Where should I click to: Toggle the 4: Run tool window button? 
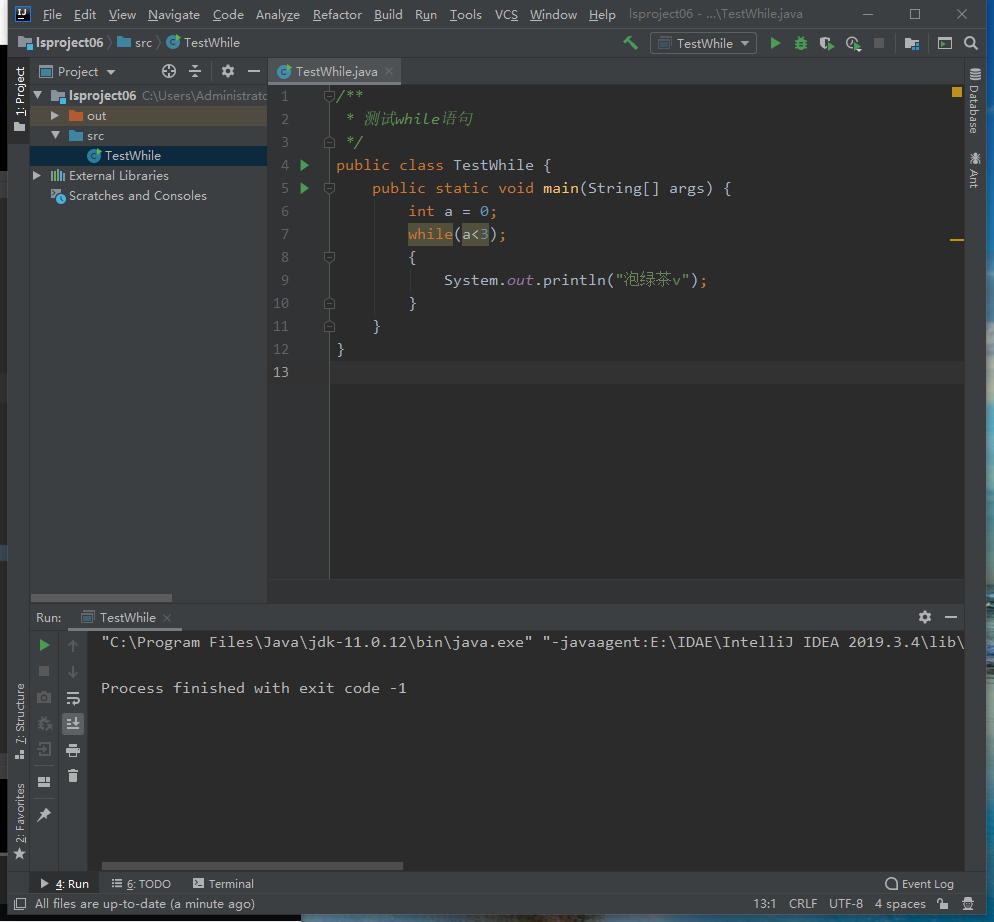point(65,883)
